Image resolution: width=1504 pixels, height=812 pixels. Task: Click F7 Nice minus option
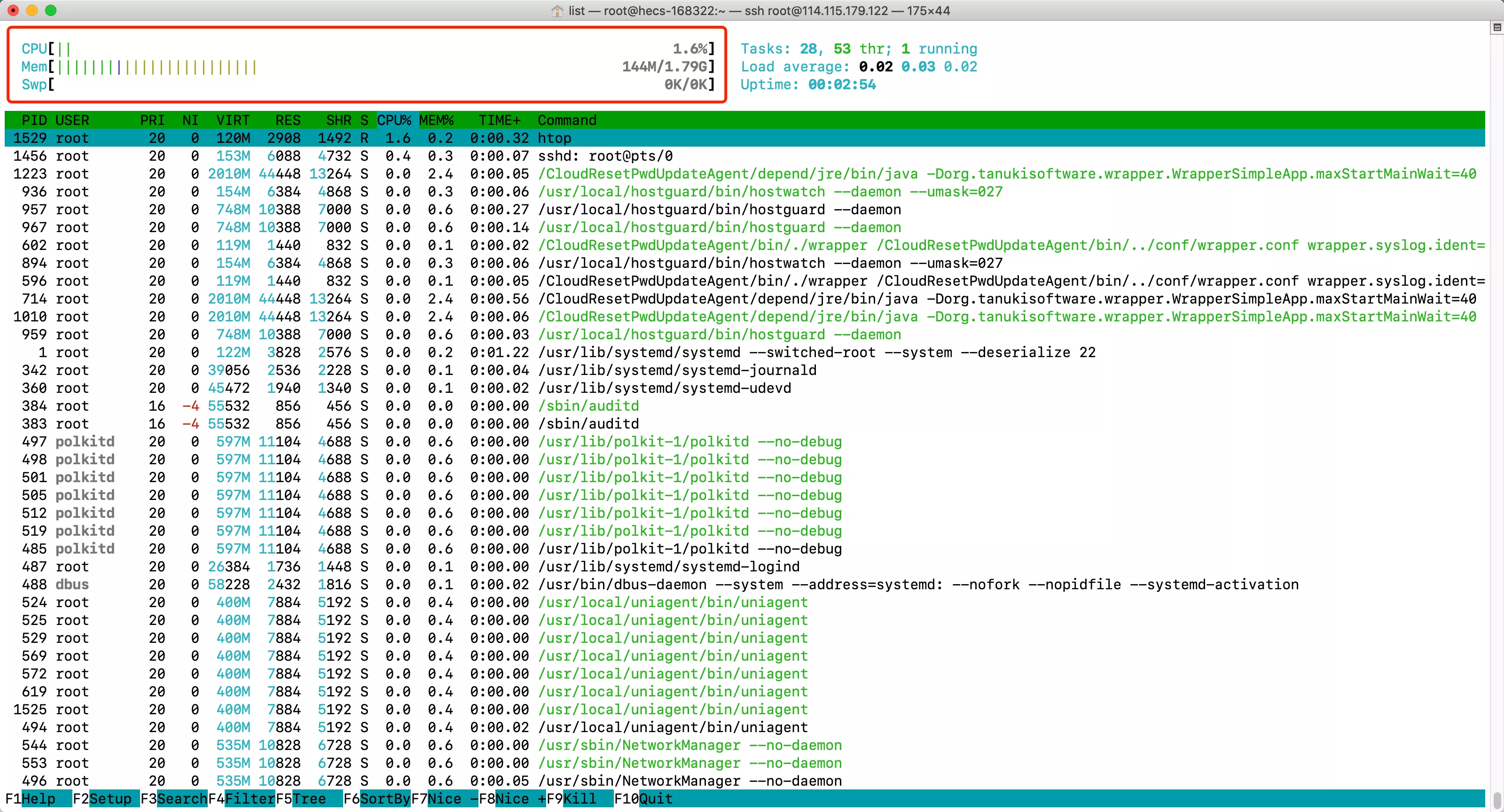coord(445,798)
